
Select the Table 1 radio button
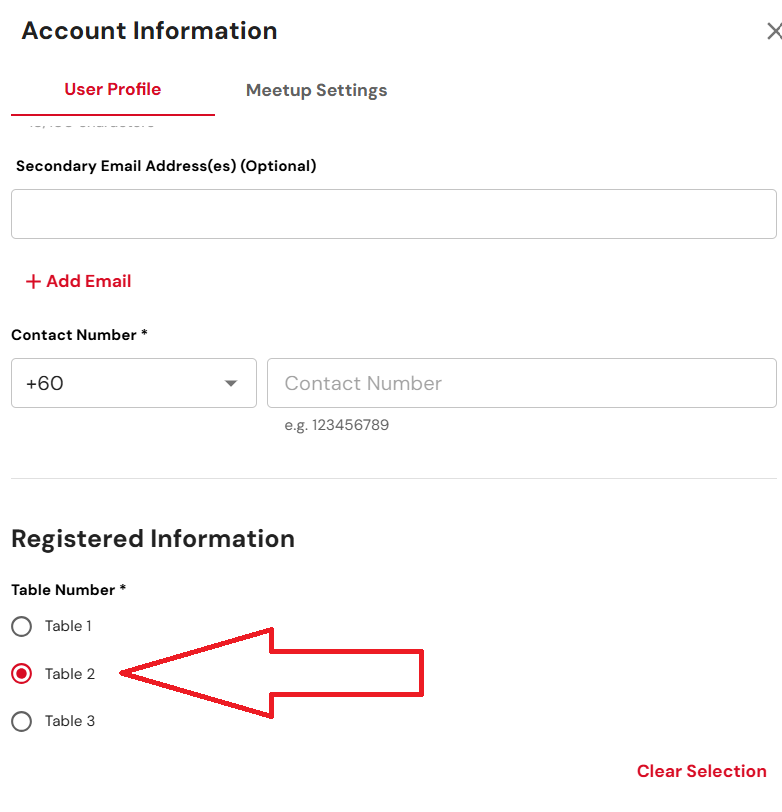click(22, 627)
